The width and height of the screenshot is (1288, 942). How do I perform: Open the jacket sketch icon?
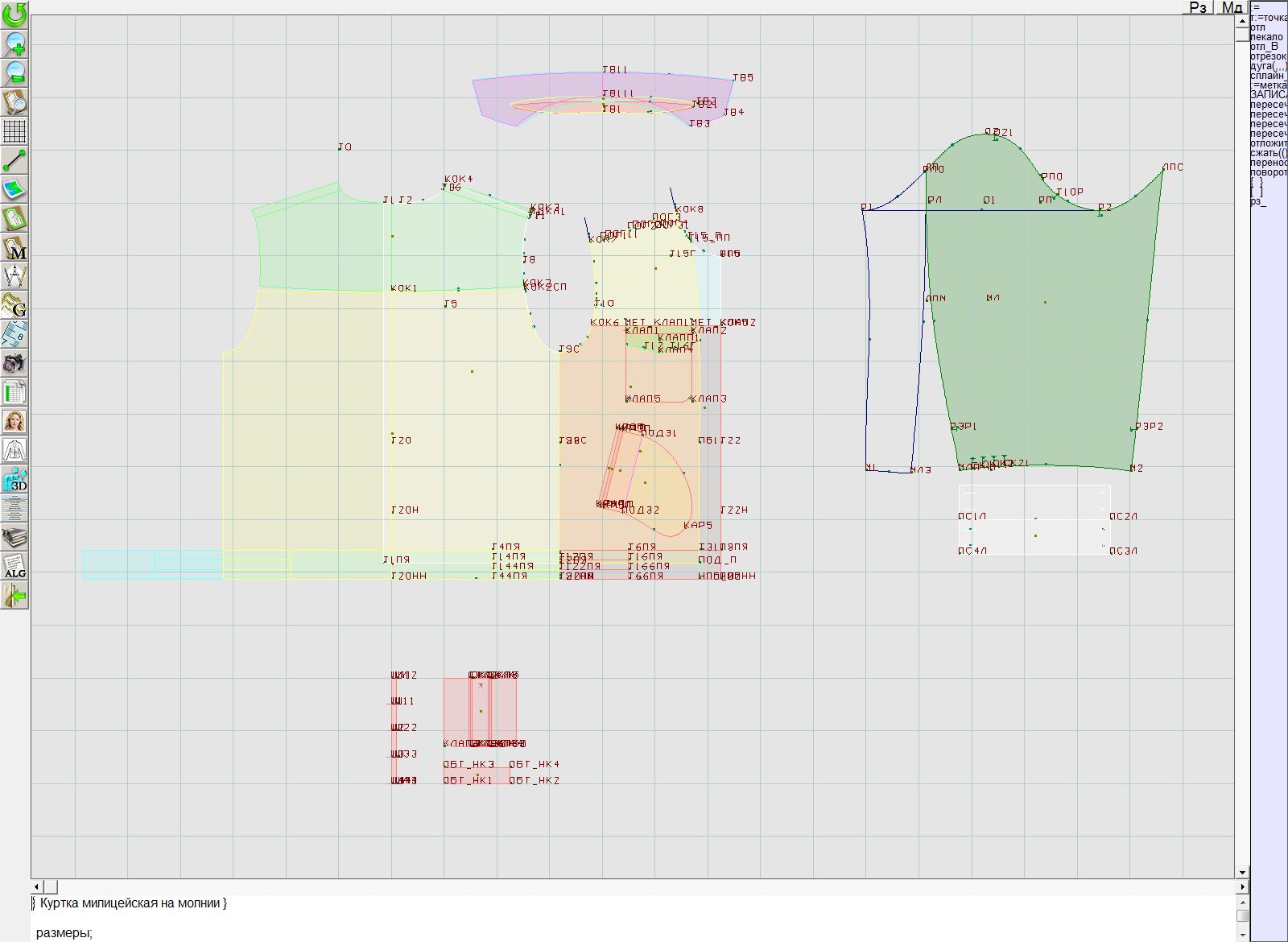14,450
